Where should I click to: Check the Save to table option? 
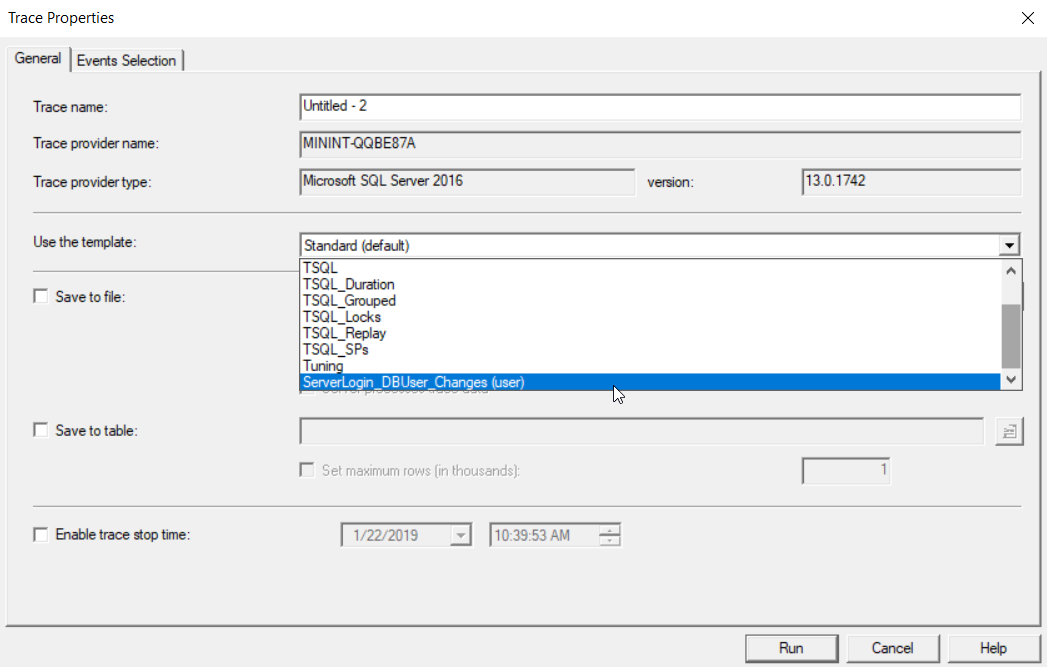coord(41,430)
